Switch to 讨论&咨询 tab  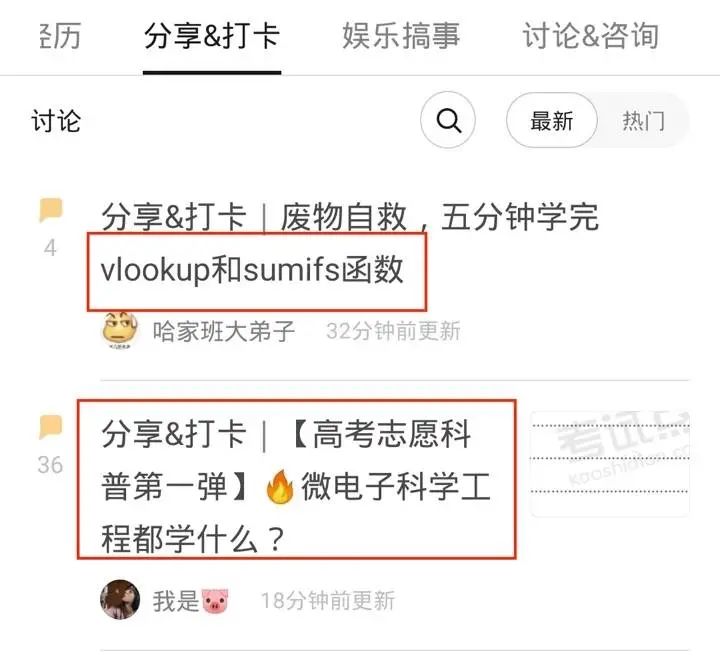(x=591, y=36)
